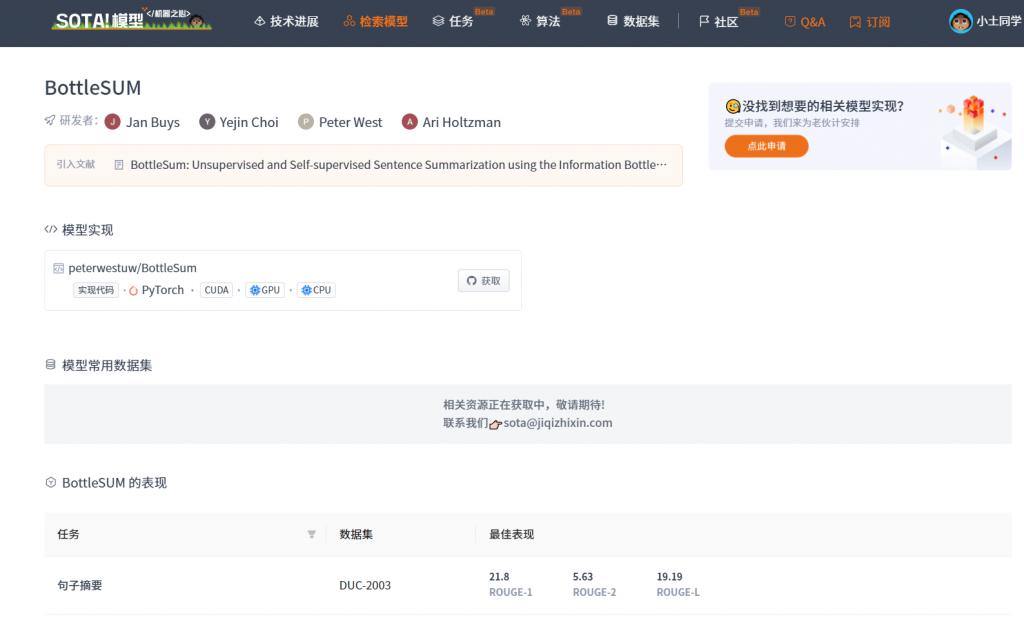Click the SOTA!模型 site logo

(x=131, y=21)
